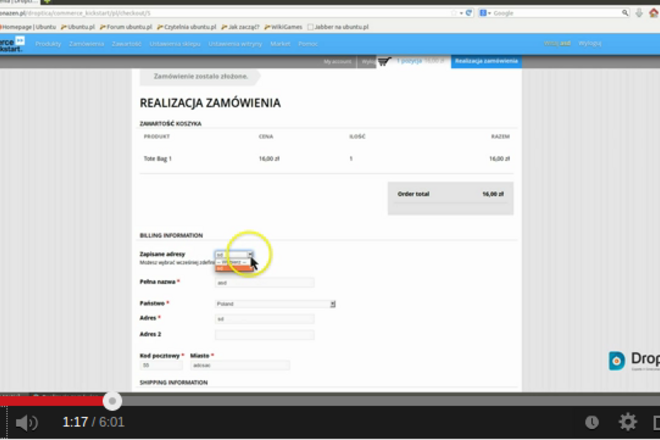This screenshot has height=440, width=660.
Task: Click the shopping cart icon
Action: click(x=384, y=61)
